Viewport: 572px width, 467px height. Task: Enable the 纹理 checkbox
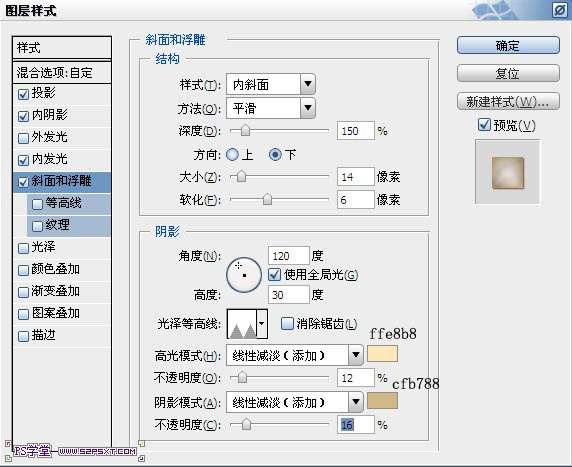coord(37,226)
